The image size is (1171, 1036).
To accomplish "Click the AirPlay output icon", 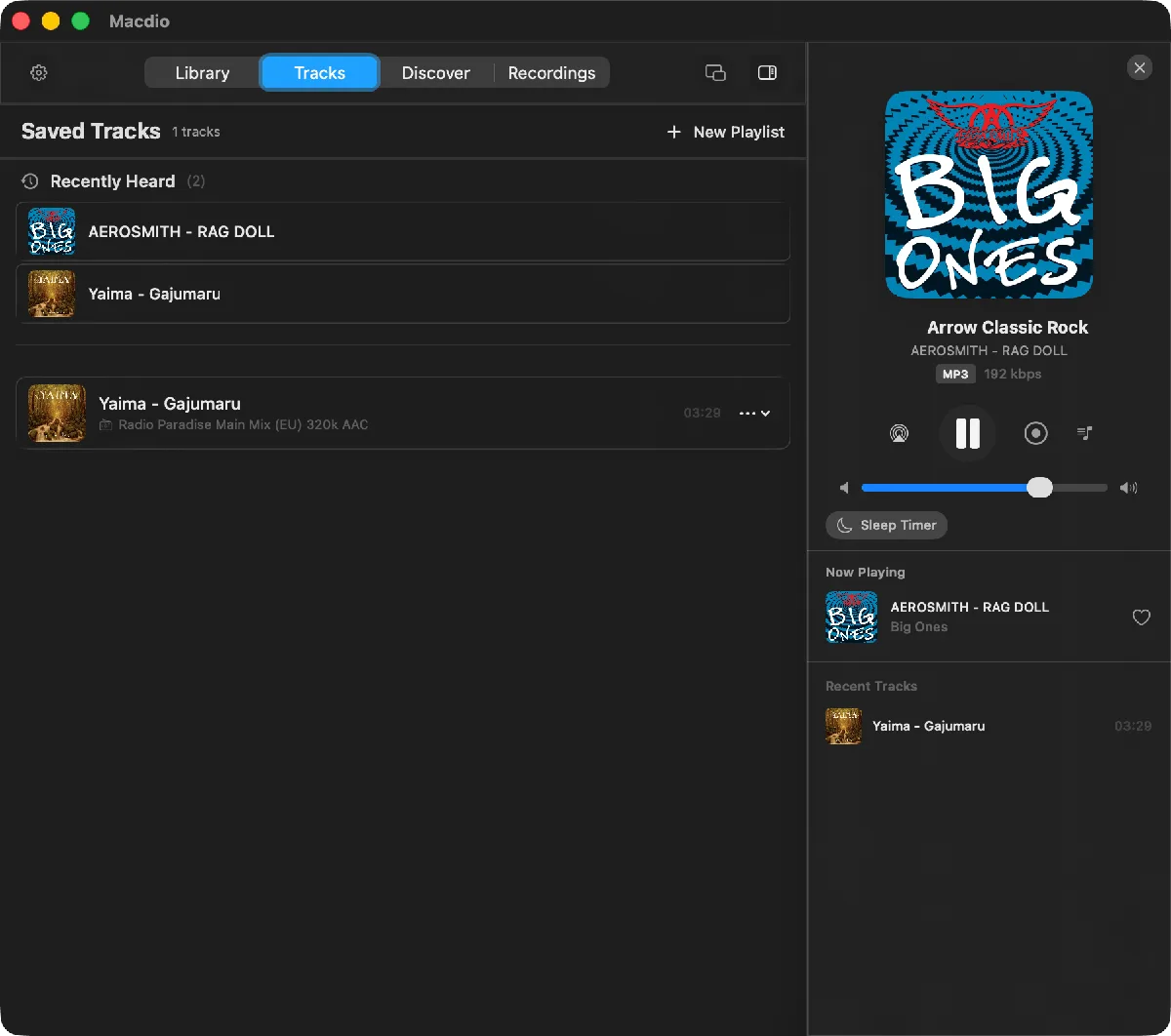I will point(899,433).
